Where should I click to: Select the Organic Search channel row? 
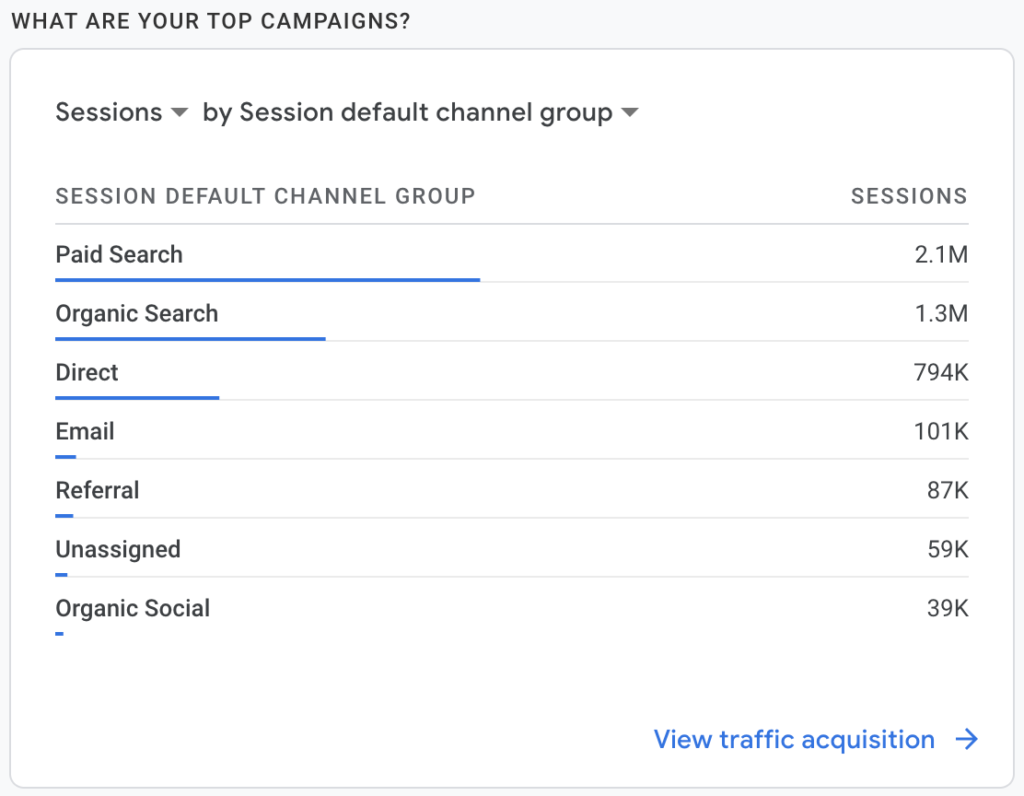pyautogui.click(x=511, y=313)
